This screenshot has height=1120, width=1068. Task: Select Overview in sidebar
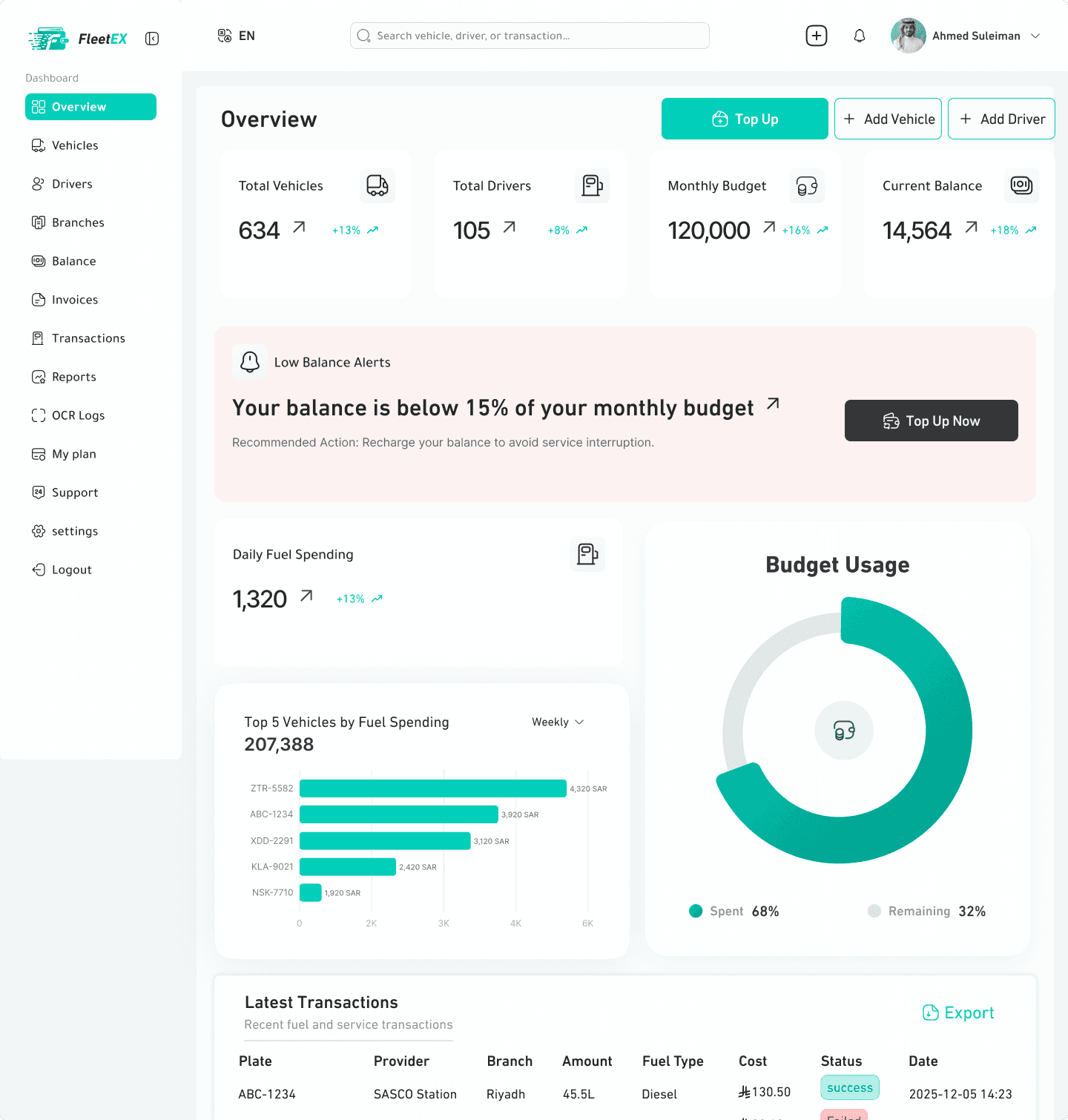[x=90, y=107]
